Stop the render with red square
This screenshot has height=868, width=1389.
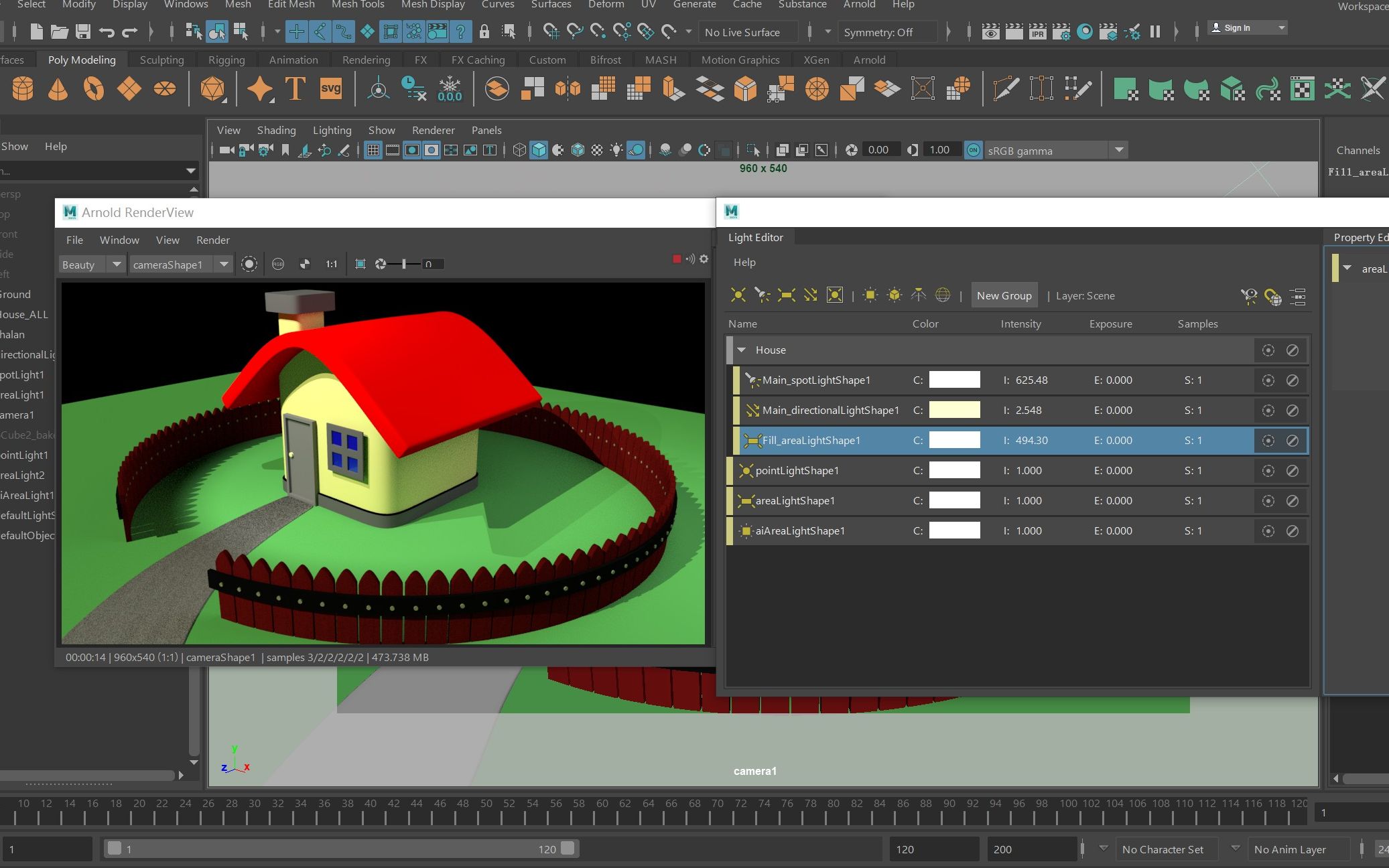[x=677, y=259]
